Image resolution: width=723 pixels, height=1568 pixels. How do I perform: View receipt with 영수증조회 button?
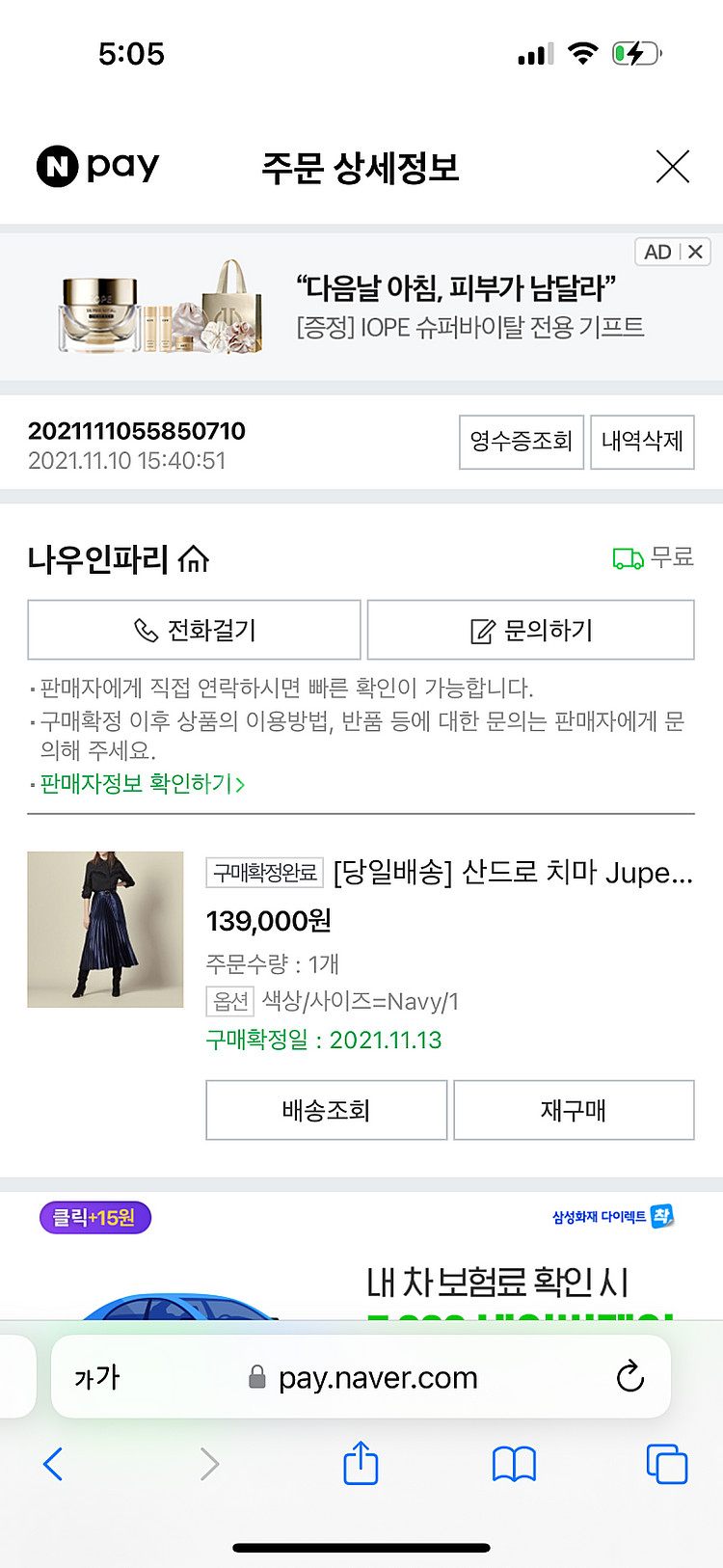521,442
